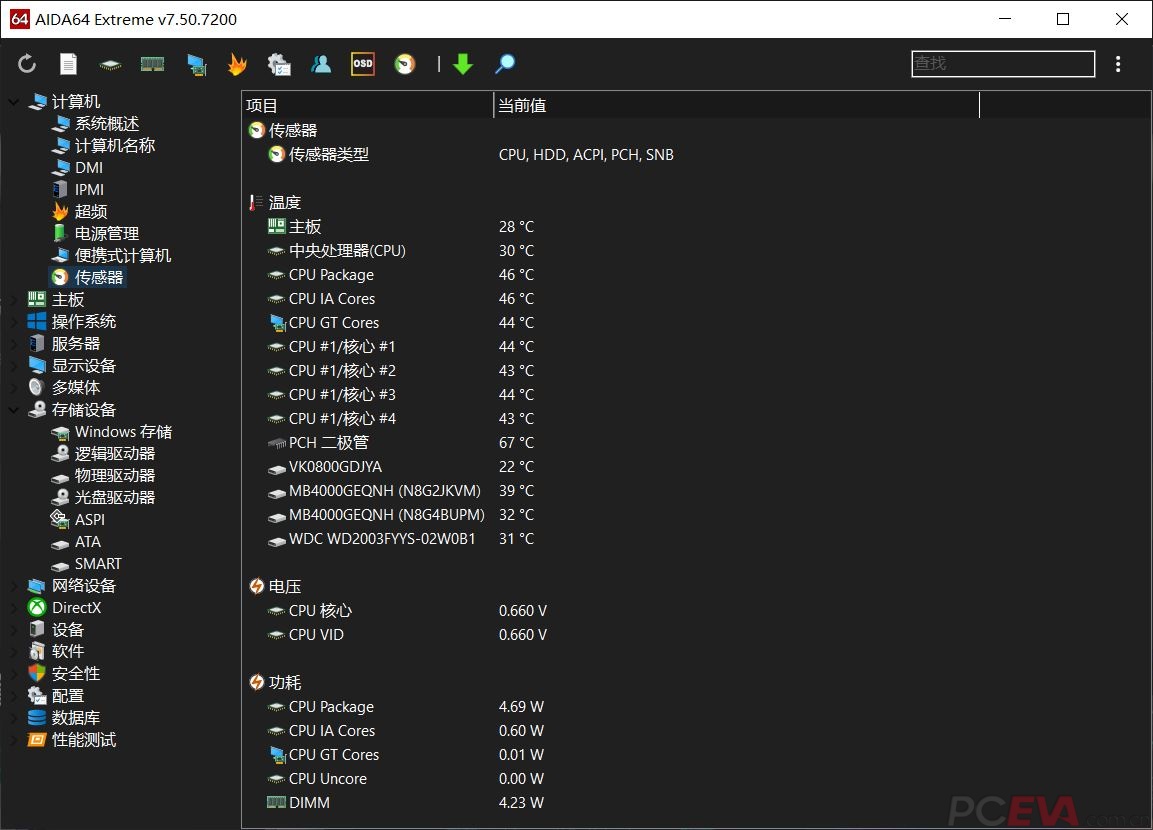This screenshot has height=830, width=1153.
Task: Click the magnifier search icon
Action: (504, 64)
